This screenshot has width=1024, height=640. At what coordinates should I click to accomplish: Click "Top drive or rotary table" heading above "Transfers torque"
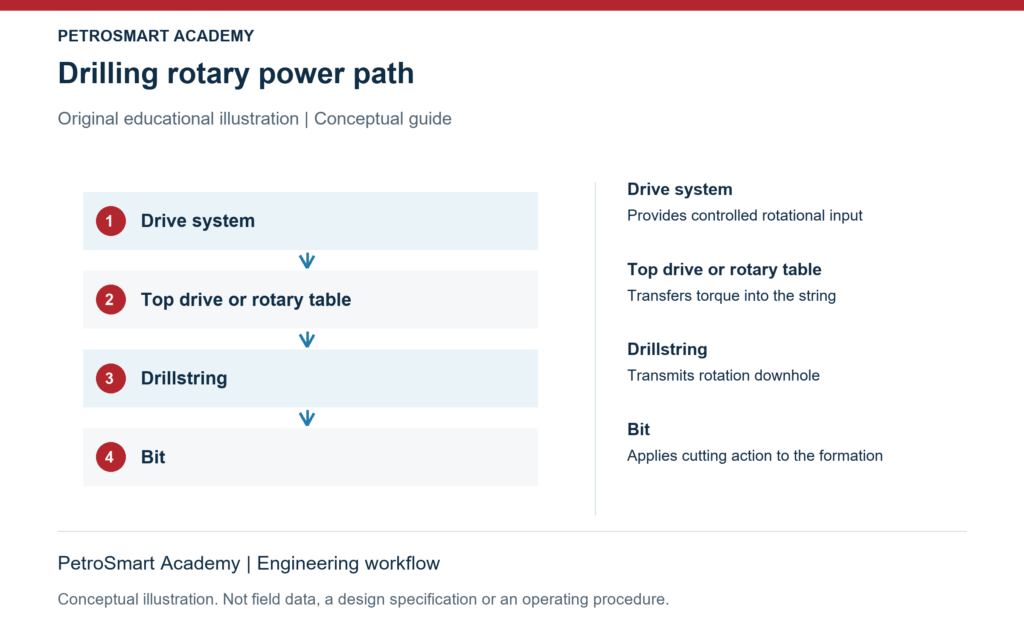[724, 270]
